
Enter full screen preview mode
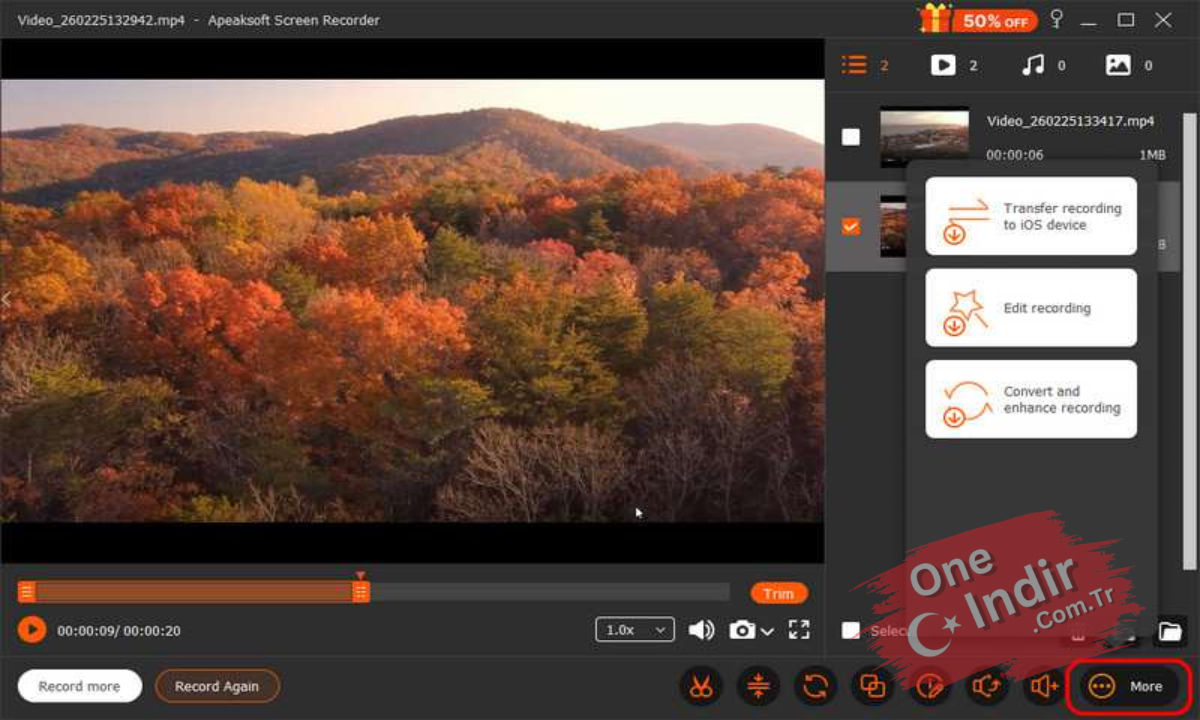(x=798, y=630)
